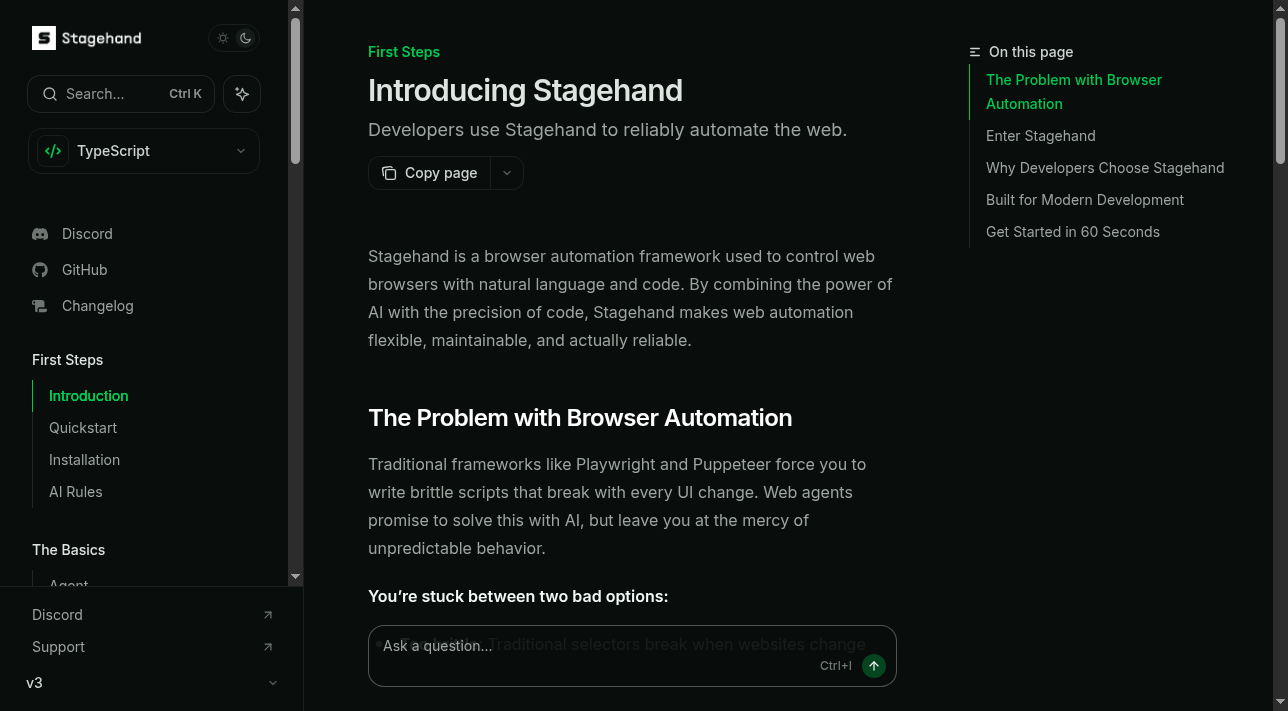This screenshot has height=711, width=1288.
Task: Jump to Get Started in 60 Seconds
Action: pos(1073,232)
